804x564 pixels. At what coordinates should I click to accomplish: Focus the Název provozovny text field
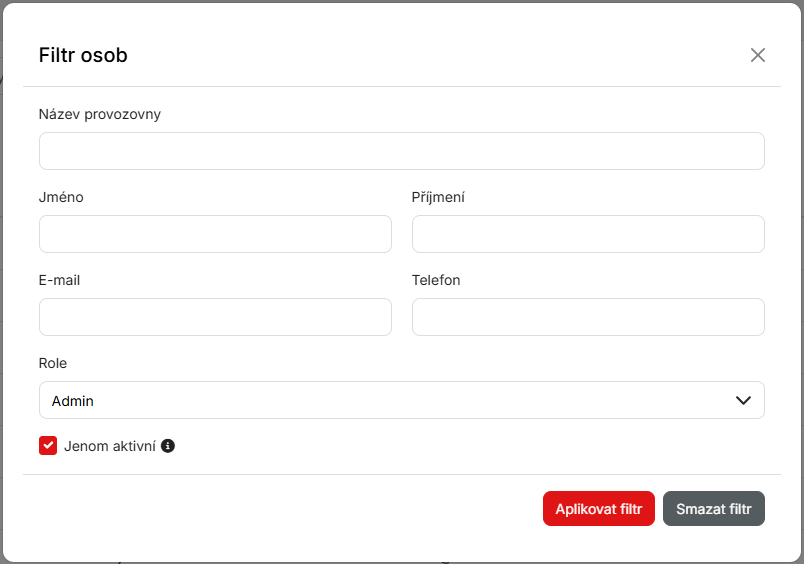pyautogui.click(x=401, y=151)
